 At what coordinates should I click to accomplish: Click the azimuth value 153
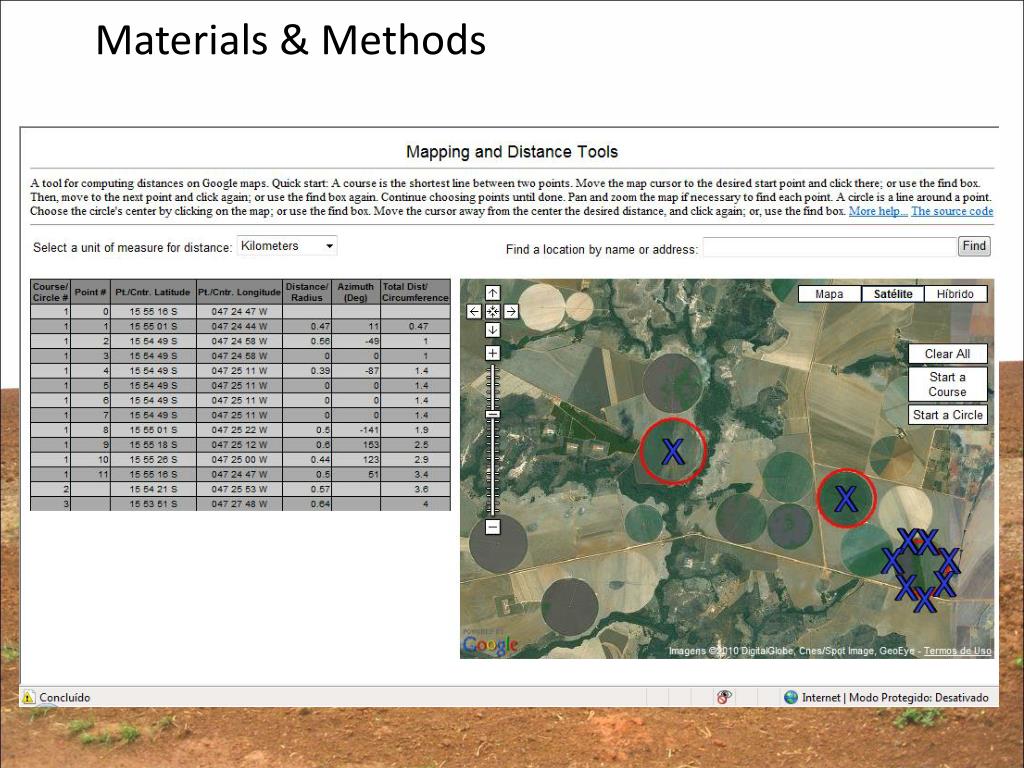pyautogui.click(x=356, y=445)
